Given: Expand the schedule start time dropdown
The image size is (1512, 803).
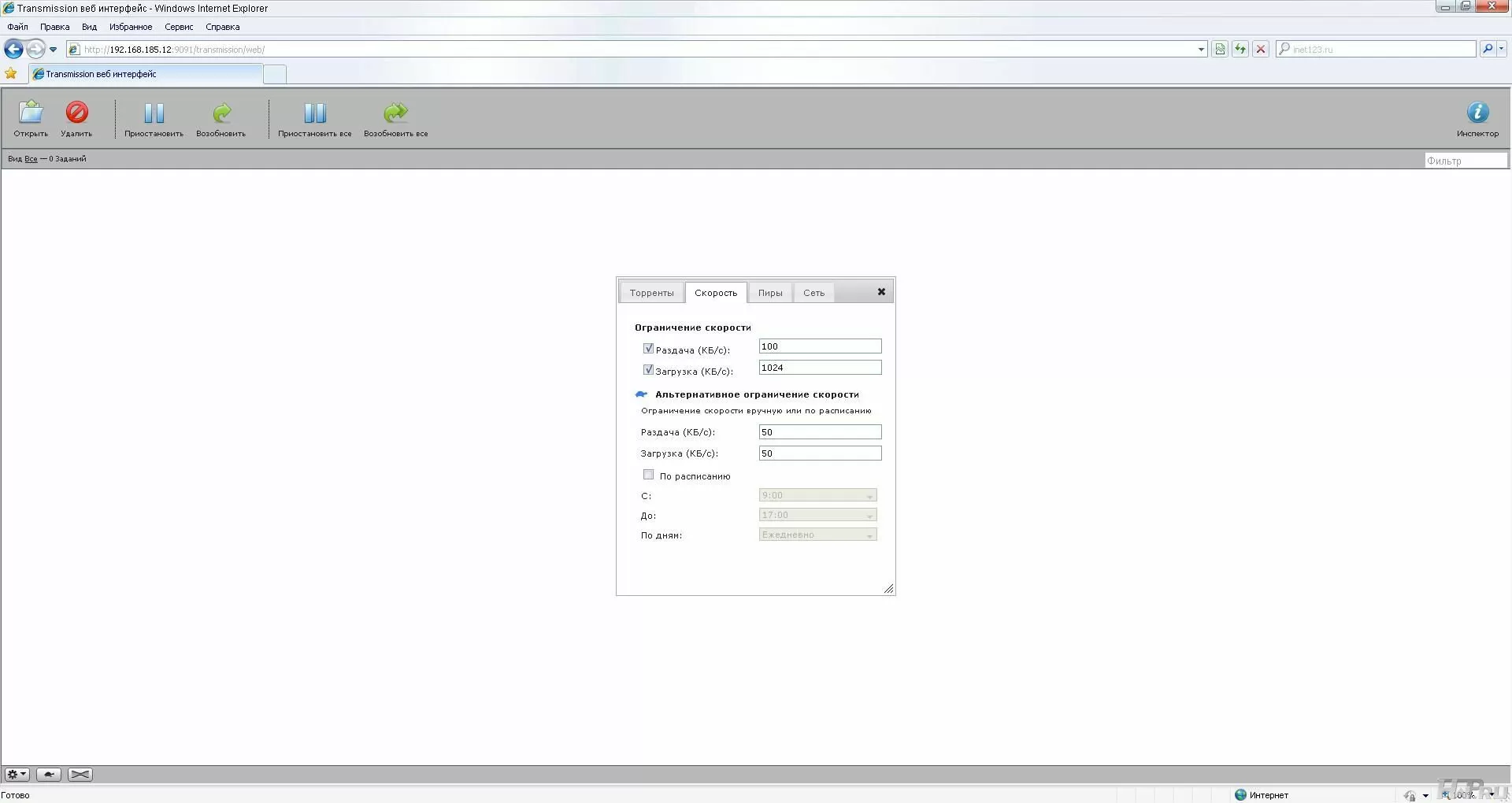Looking at the screenshot, I should point(817,495).
